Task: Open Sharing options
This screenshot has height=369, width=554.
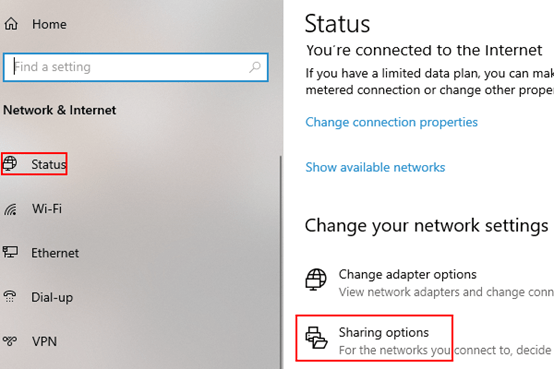Action: pos(384,333)
